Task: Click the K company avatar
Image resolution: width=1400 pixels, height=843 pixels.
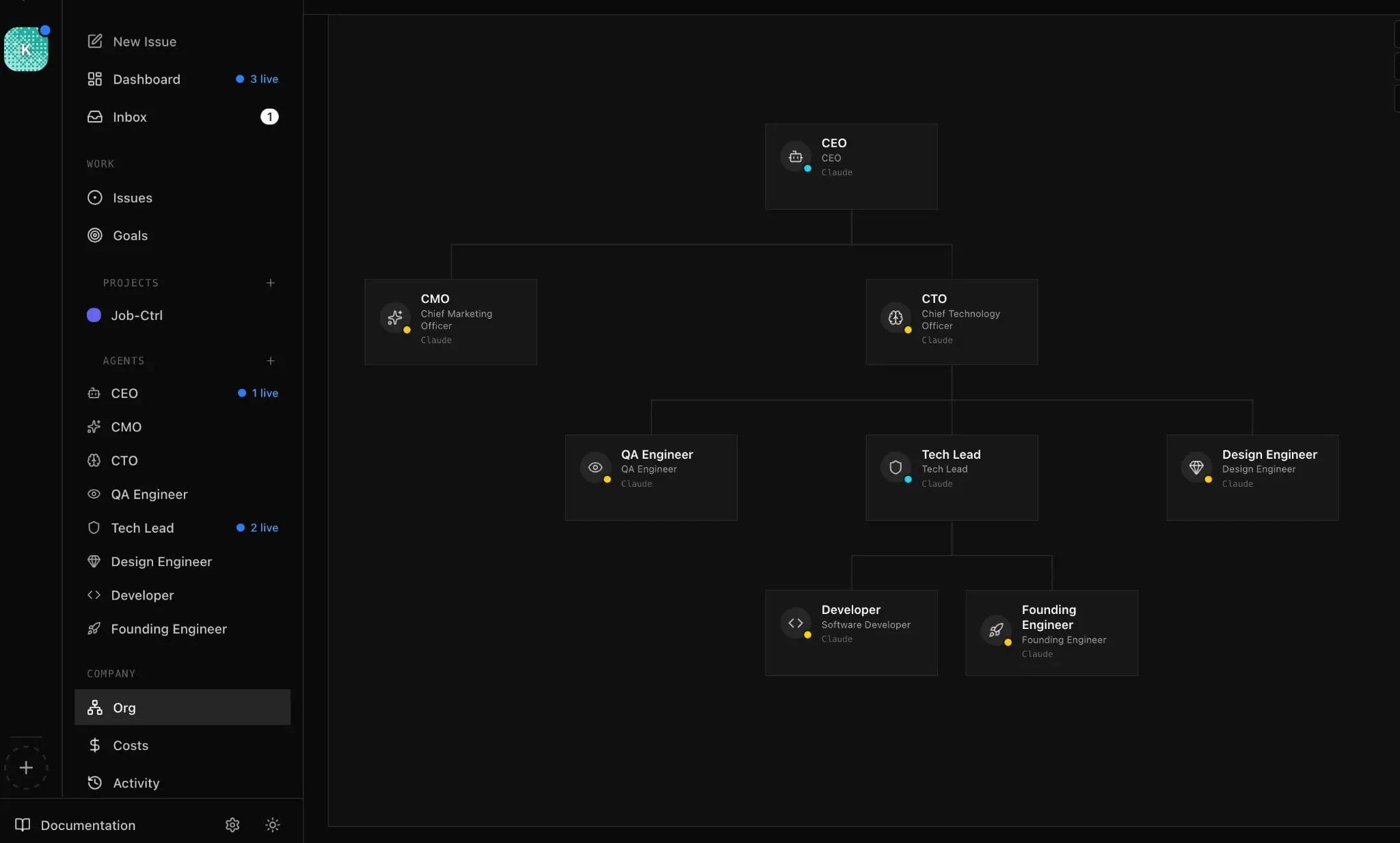Action: point(26,49)
